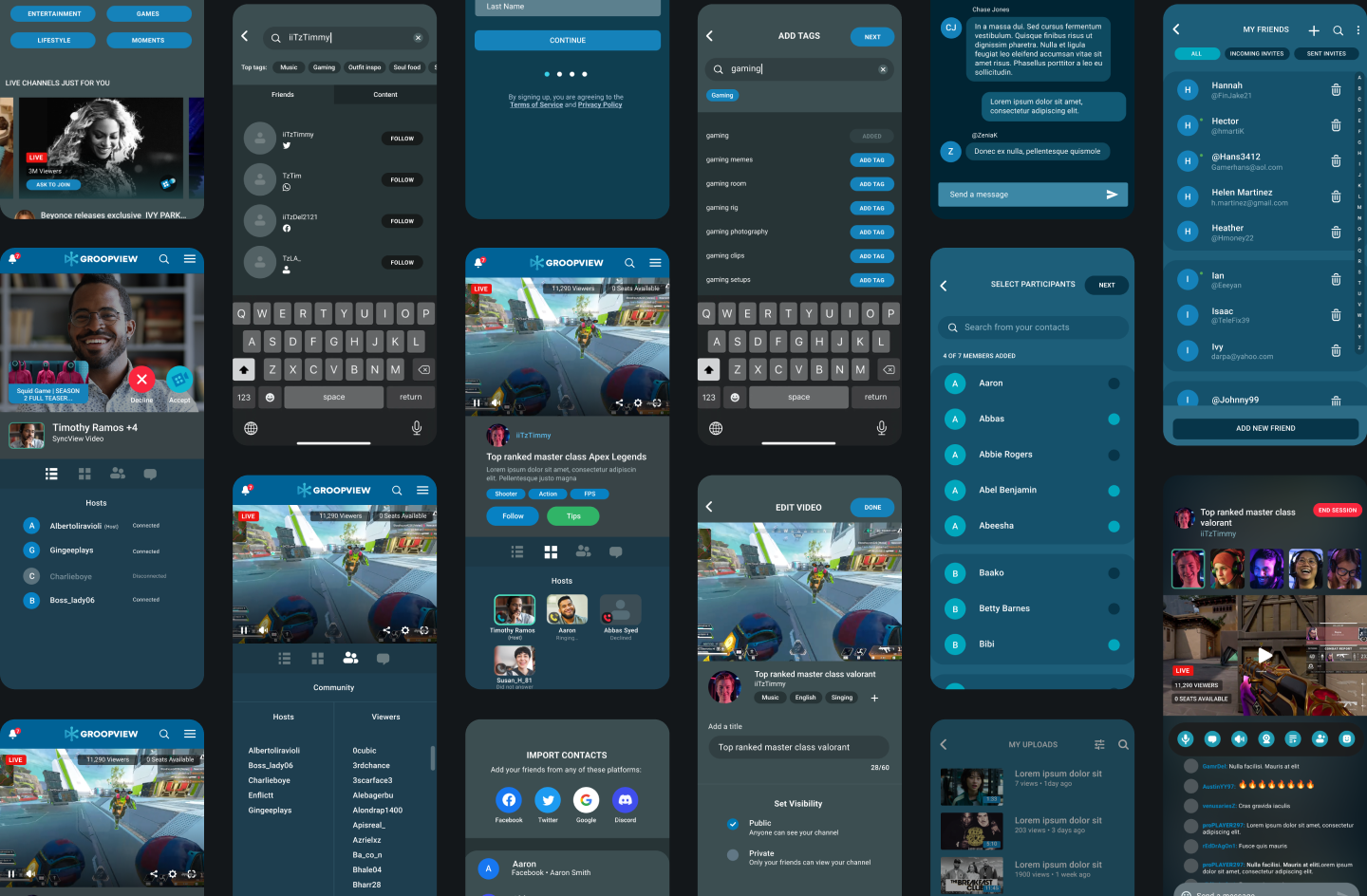Screen dimensions: 1367x896
Task: Tap the plus icon in My Friends header
Action: coord(1314,30)
